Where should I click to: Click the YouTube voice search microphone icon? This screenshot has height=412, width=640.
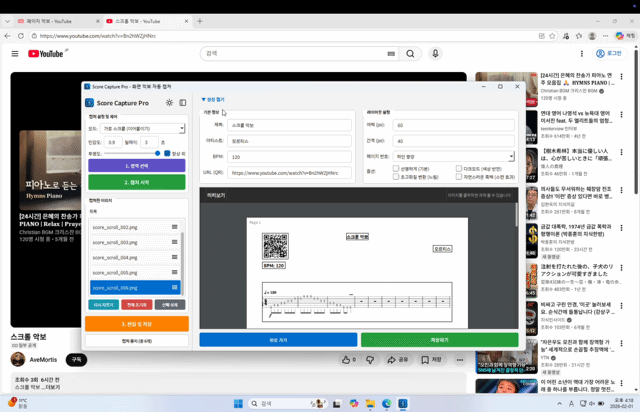(435, 54)
